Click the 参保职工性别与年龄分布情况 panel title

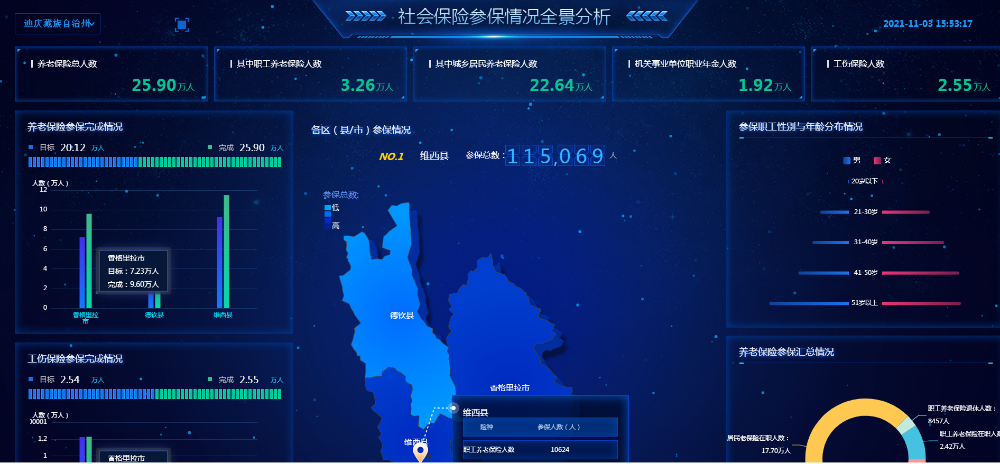pyautogui.click(x=800, y=127)
